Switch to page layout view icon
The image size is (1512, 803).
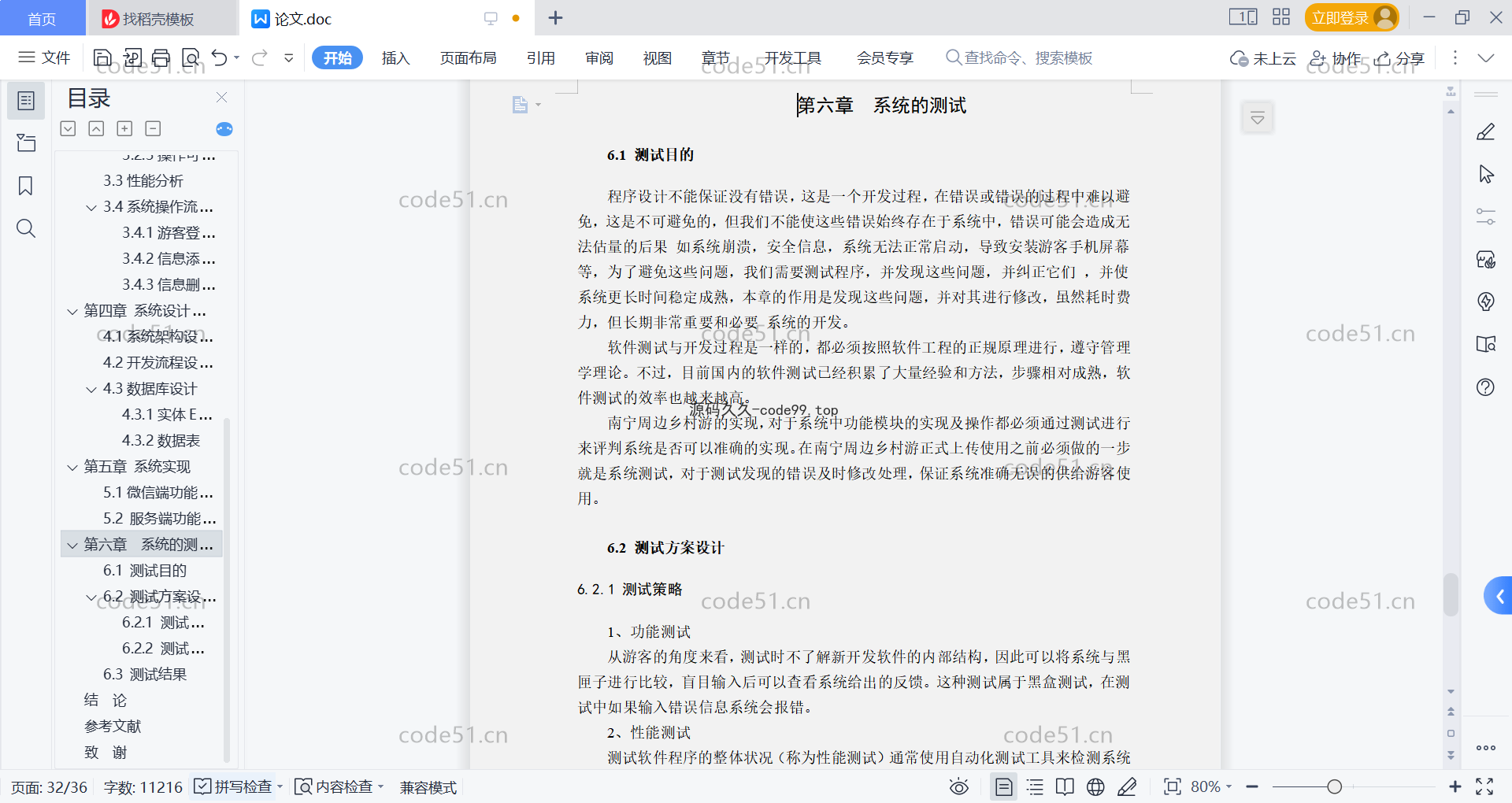point(1004,786)
